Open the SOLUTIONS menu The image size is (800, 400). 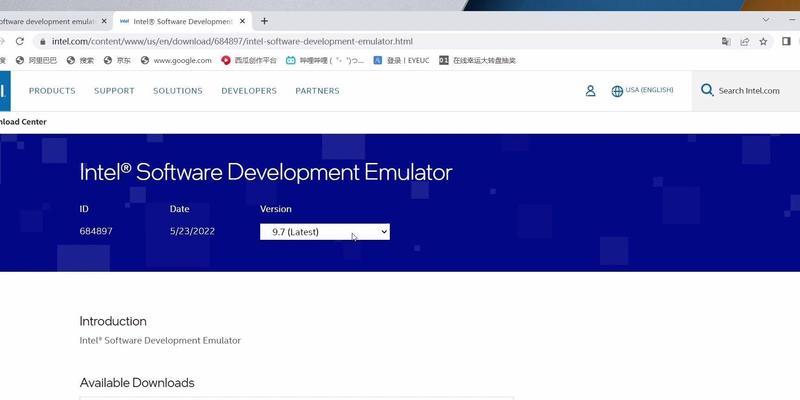pyautogui.click(x=178, y=91)
